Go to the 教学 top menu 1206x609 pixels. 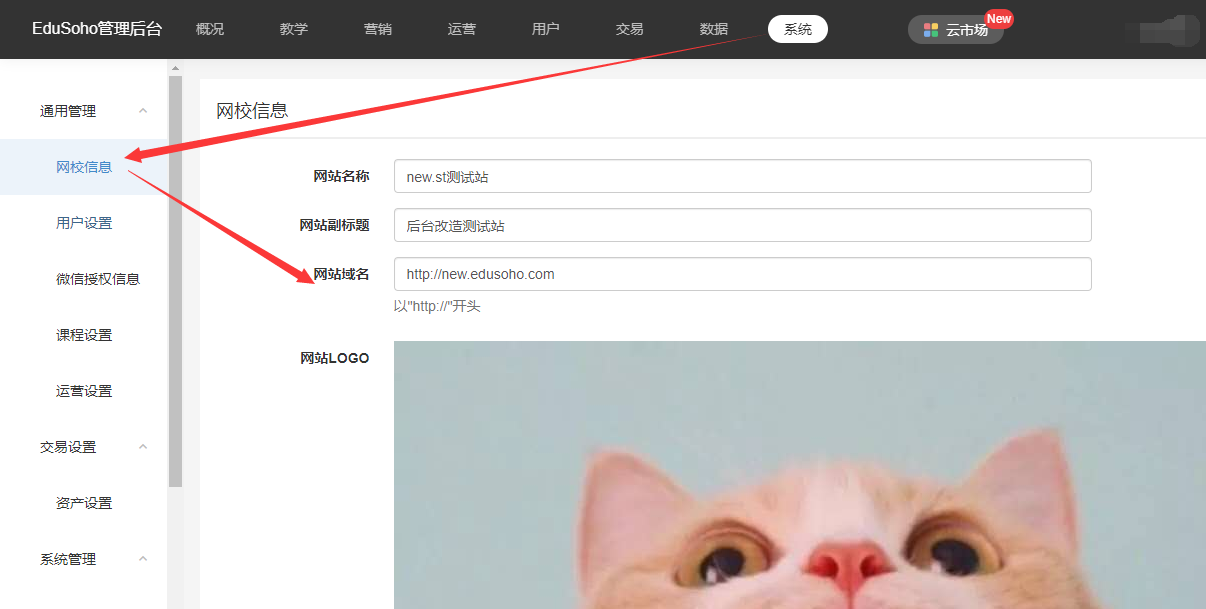tap(294, 30)
